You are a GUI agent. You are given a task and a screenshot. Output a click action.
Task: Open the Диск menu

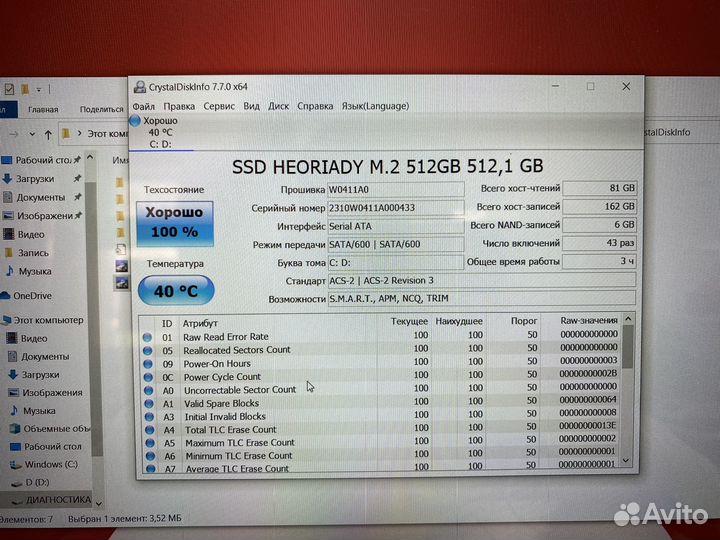(x=278, y=107)
